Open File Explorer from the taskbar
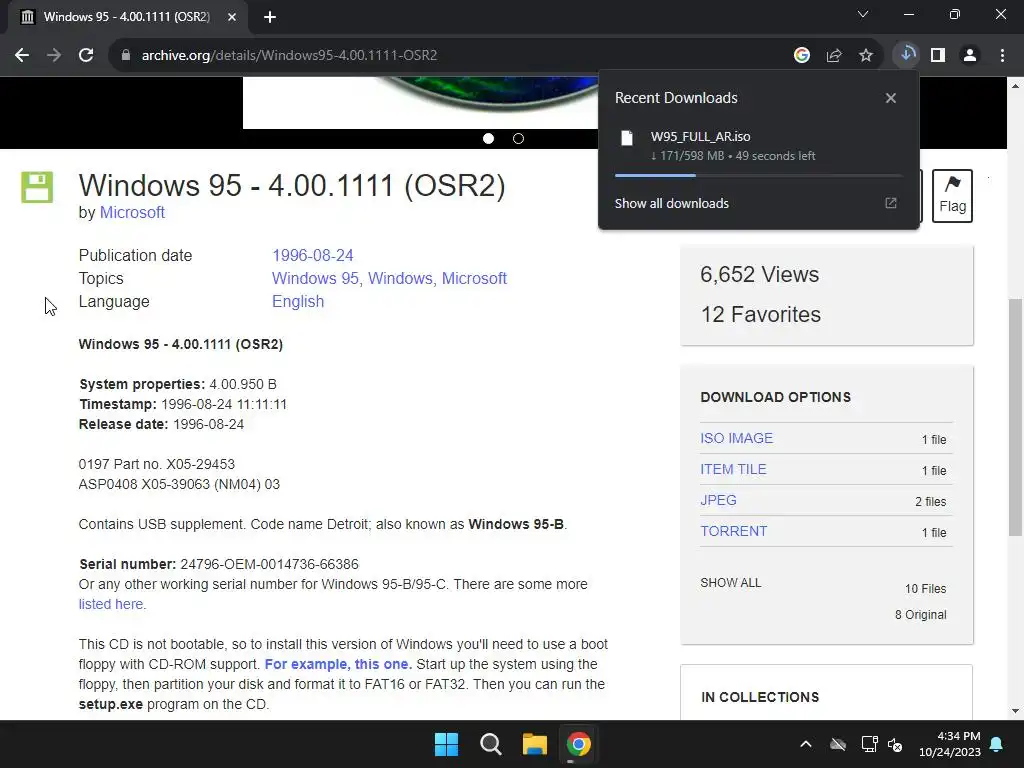The width and height of the screenshot is (1024, 768). (x=534, y=744)
